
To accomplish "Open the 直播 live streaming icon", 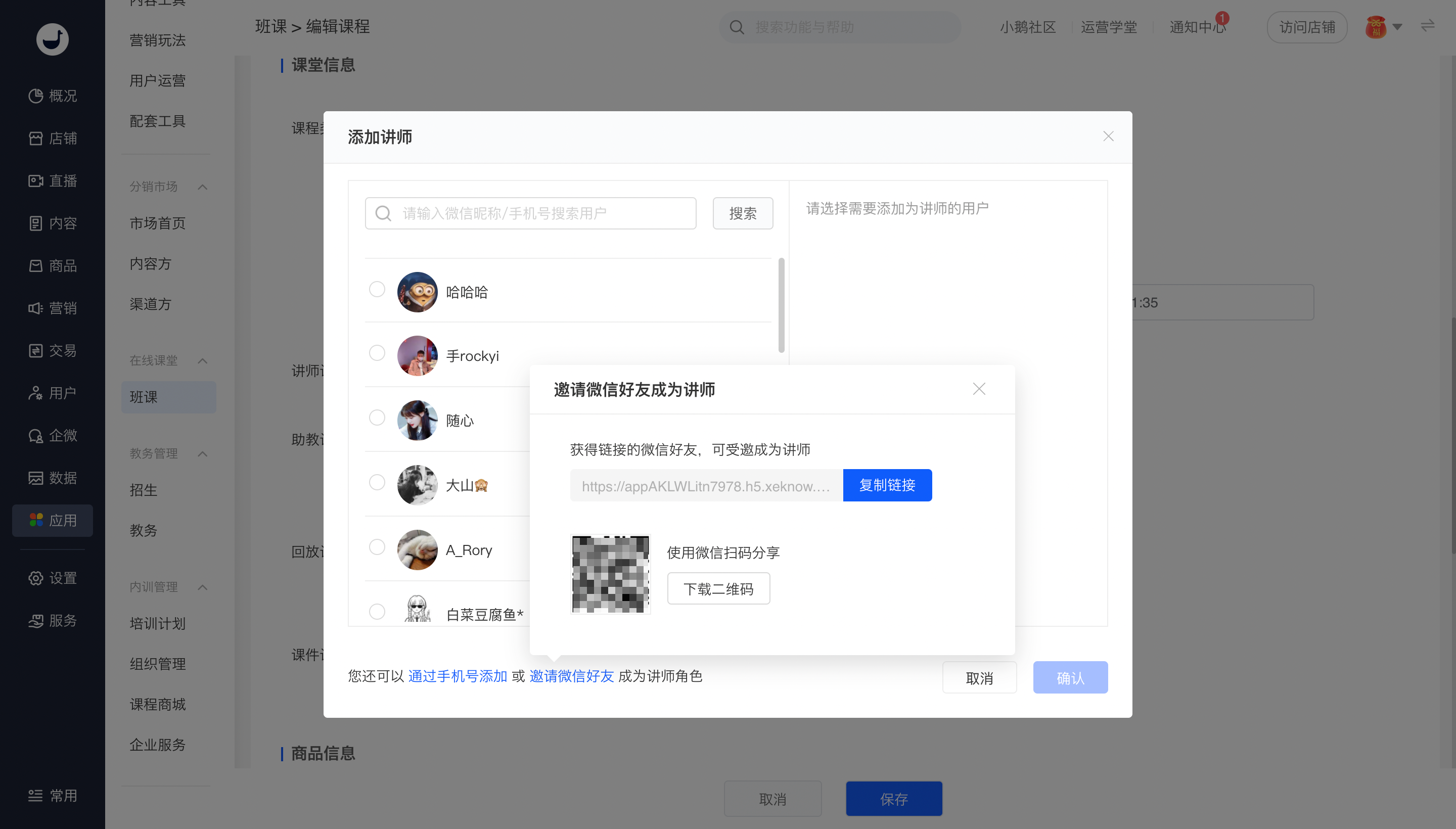I will tap(35, 181).
